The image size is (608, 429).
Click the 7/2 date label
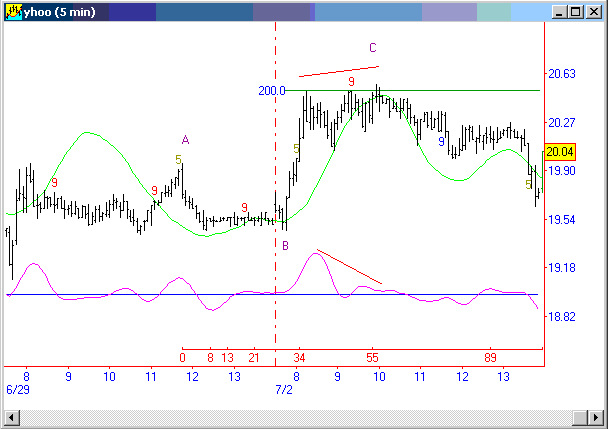pyautogui.click(x=282, y=387)
